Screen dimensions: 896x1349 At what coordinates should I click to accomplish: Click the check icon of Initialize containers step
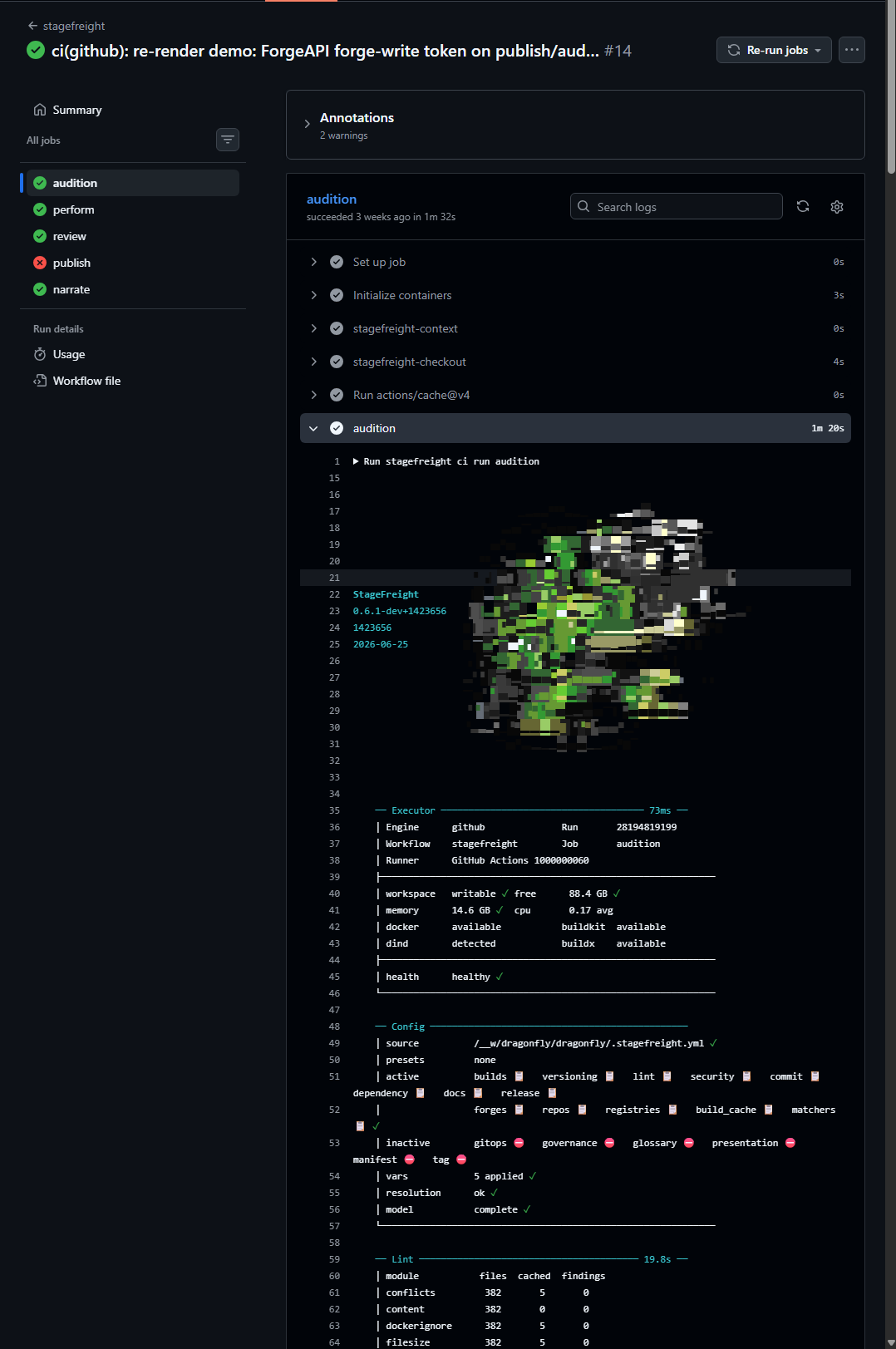337,295
